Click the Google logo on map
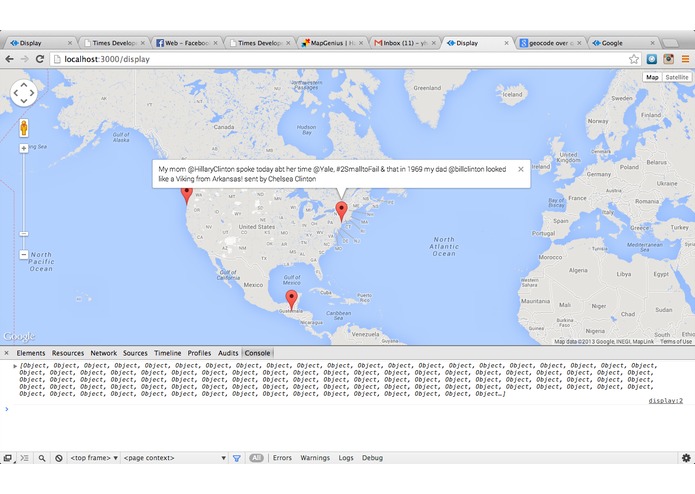This screenshot has height=494, width=695. click(x=19, y=337)
